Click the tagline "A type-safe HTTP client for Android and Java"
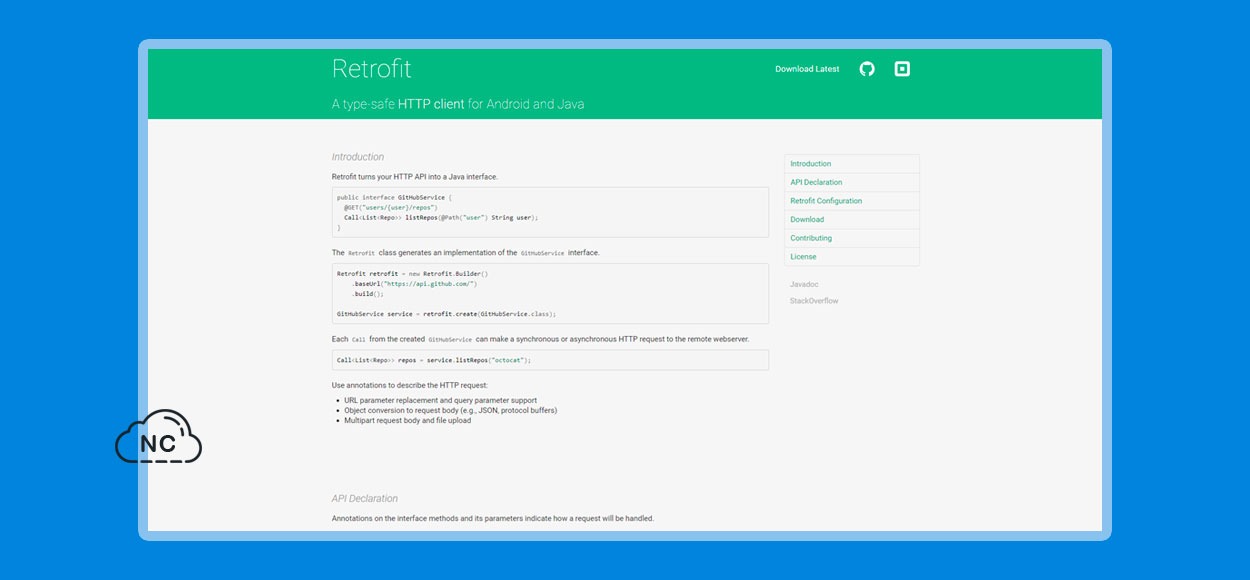Image resolution: width=1250 pixels, height=580 pixels. point(458,104)
